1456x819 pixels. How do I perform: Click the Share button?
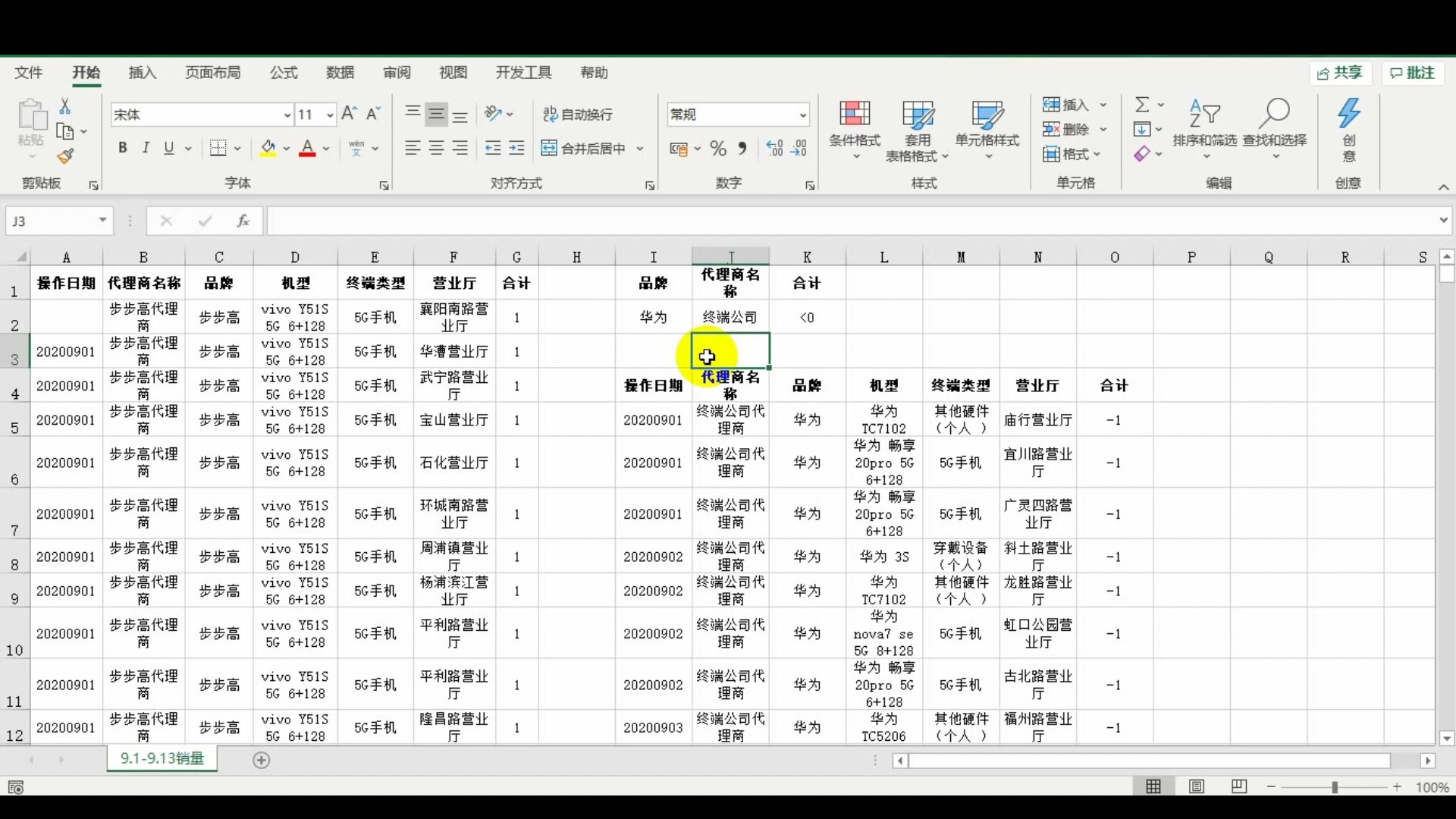pos(1340,73)
